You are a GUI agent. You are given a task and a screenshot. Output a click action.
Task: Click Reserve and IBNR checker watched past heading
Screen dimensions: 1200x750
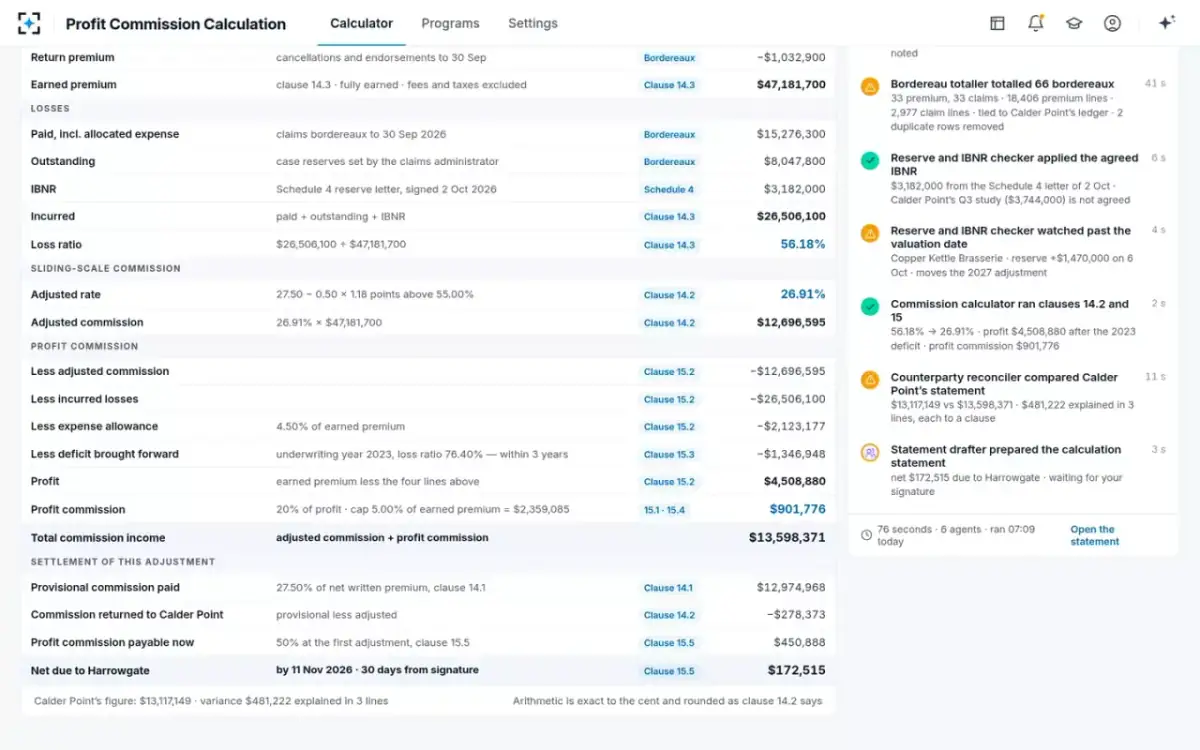tap(1011, 237)
